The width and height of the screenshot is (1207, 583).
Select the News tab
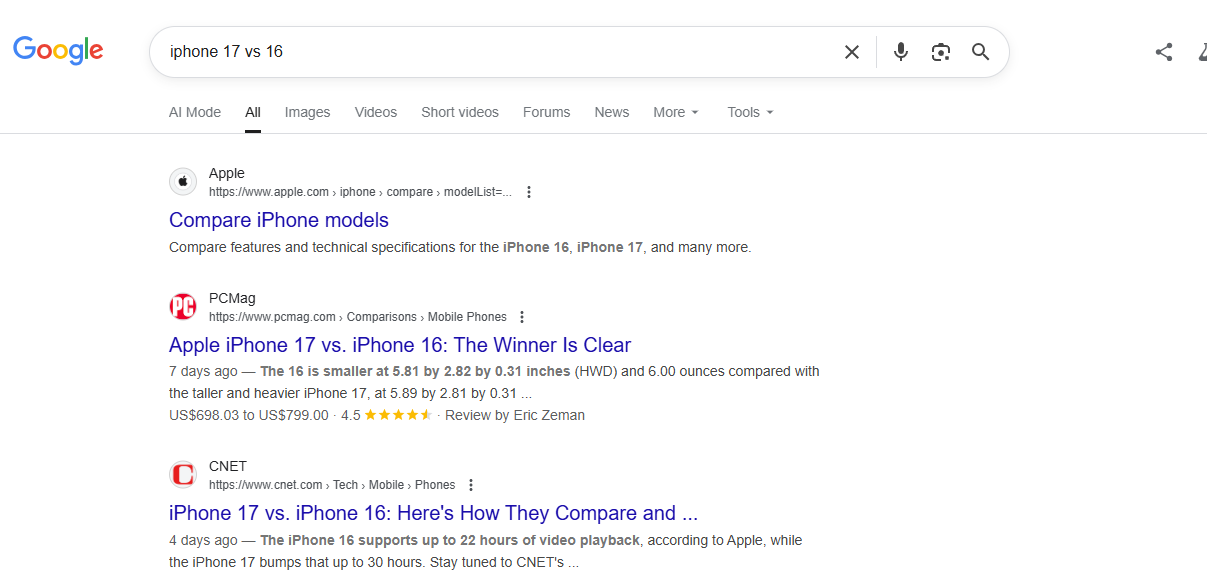[x=612, y=112]
